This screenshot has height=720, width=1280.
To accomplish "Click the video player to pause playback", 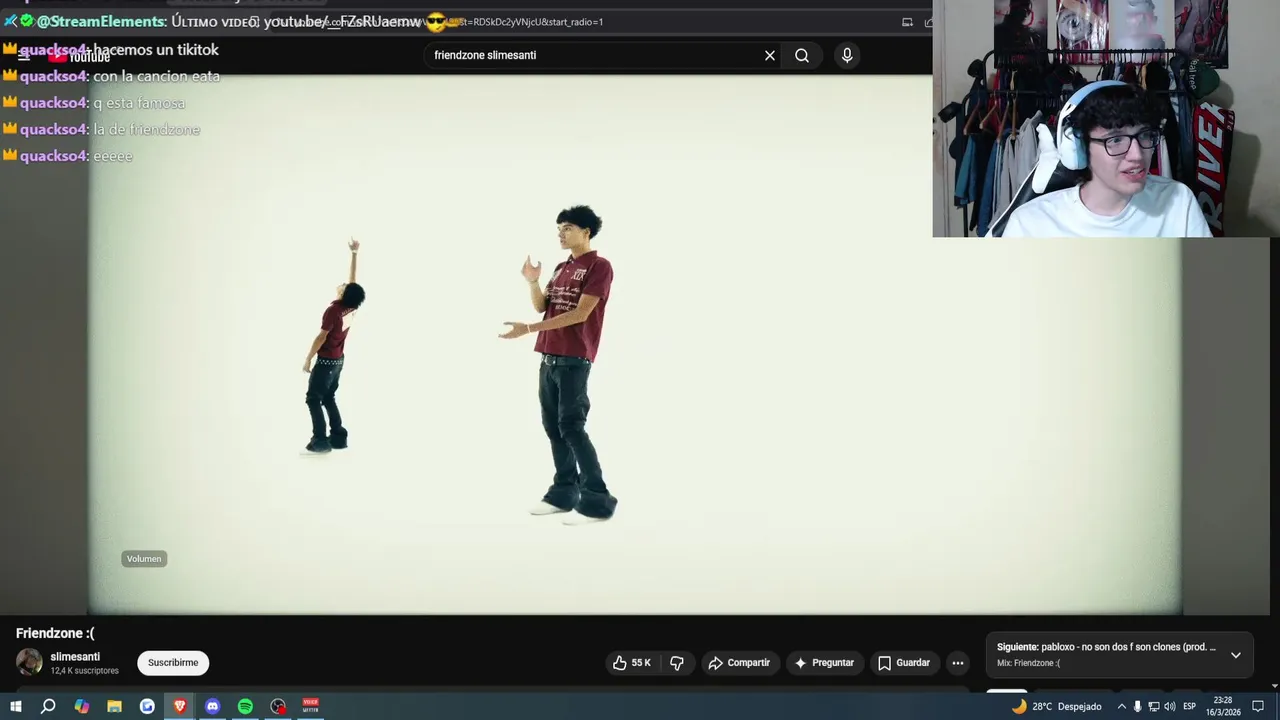I will pyautogui.click(x=634, y=345).
